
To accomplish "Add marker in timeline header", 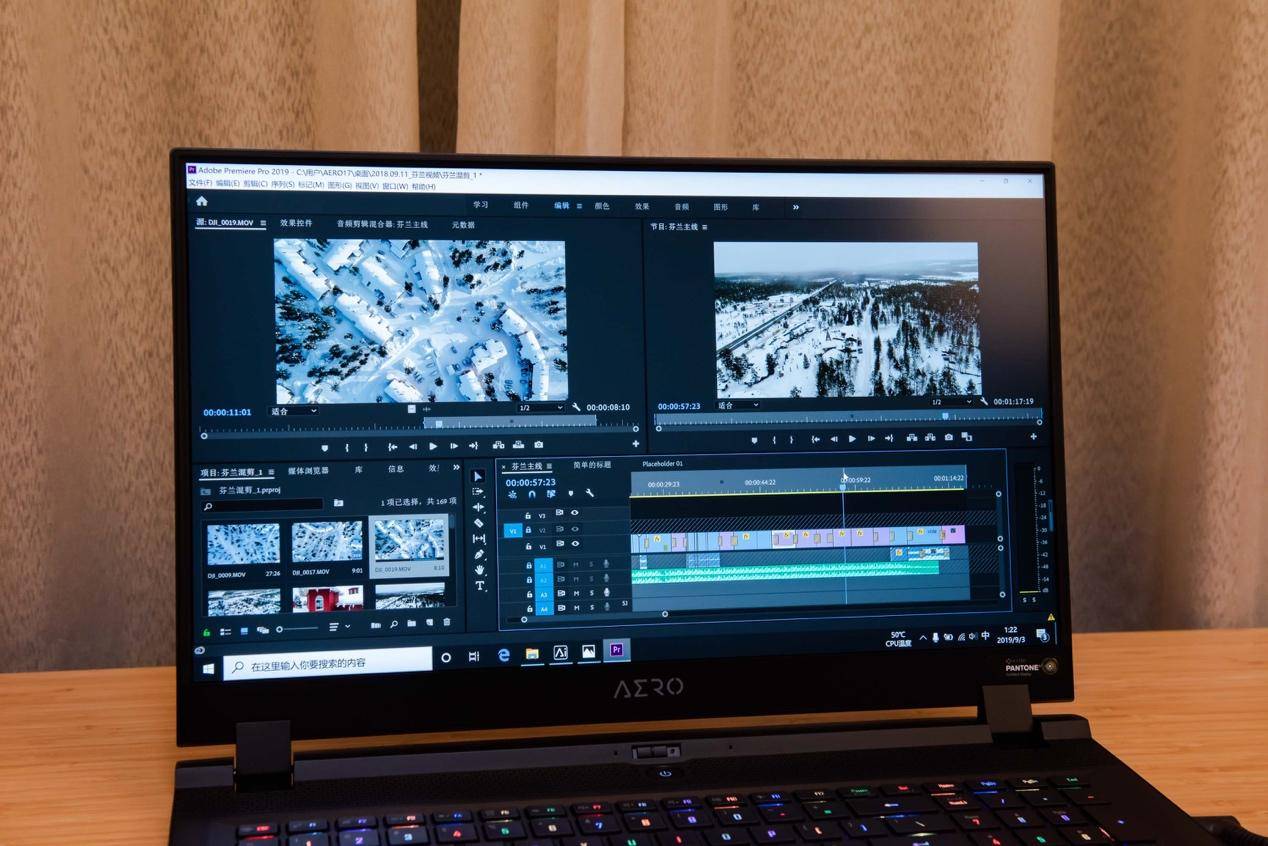I will 570,494.
